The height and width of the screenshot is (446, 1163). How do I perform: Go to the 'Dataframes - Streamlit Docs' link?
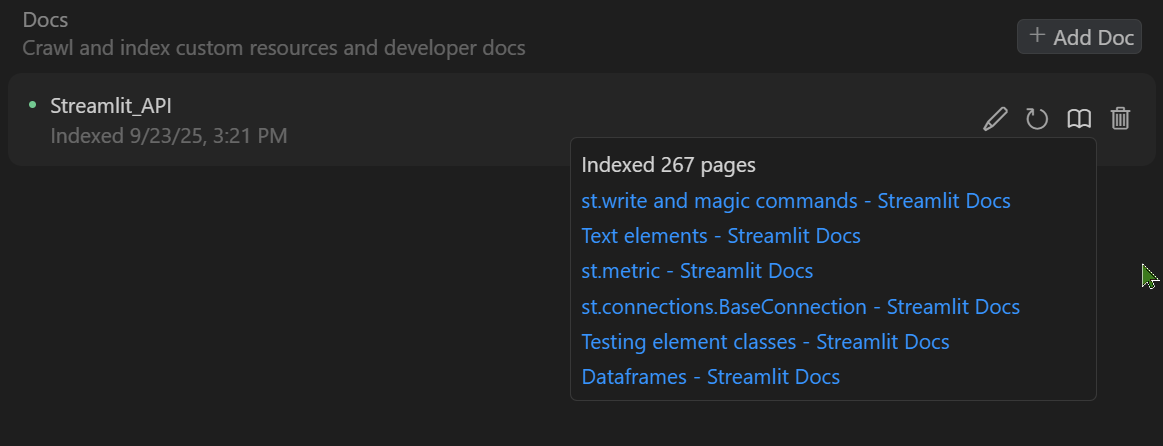click(x=710, y=377)
